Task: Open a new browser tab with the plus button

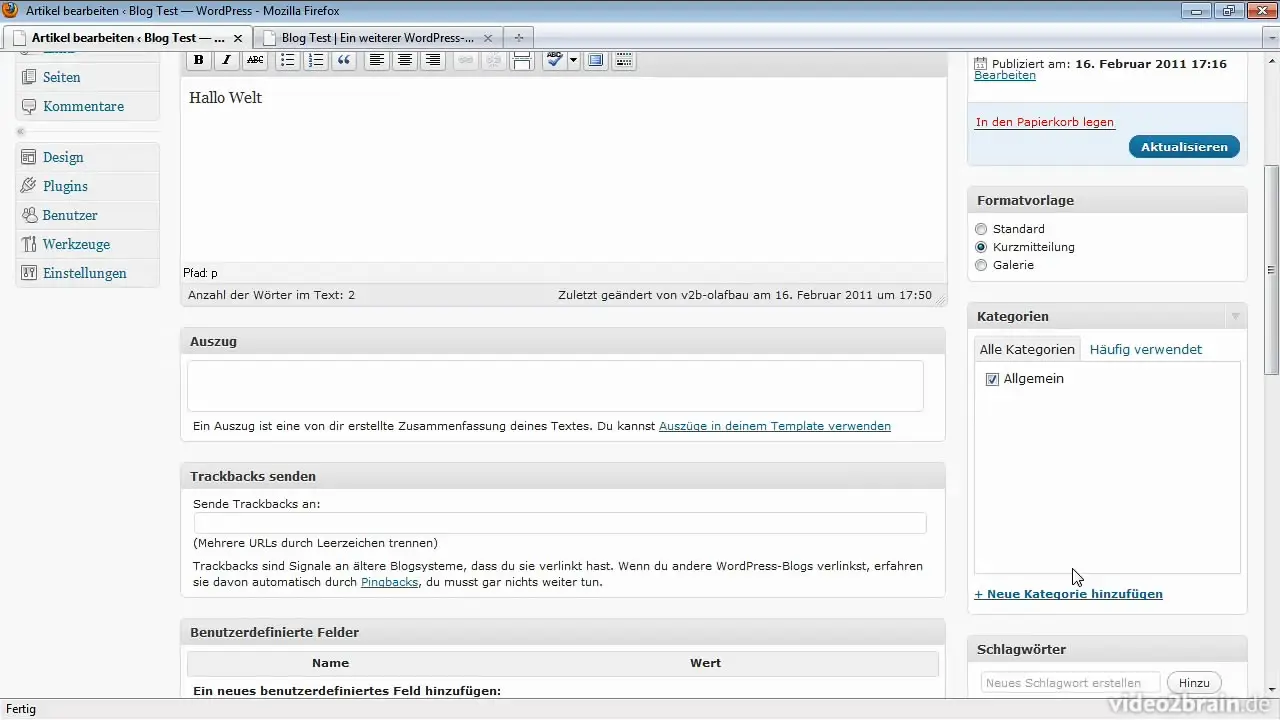Action: (x=518, y=38)
